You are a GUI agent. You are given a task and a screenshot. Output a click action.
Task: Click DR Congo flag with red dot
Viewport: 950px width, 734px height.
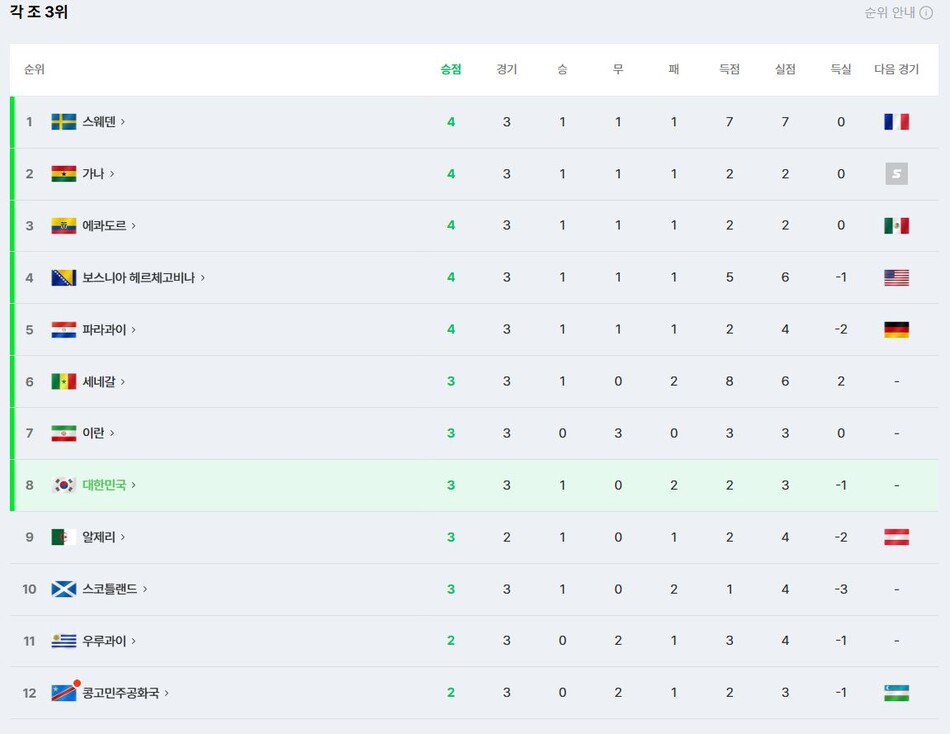tap(64, 693)
